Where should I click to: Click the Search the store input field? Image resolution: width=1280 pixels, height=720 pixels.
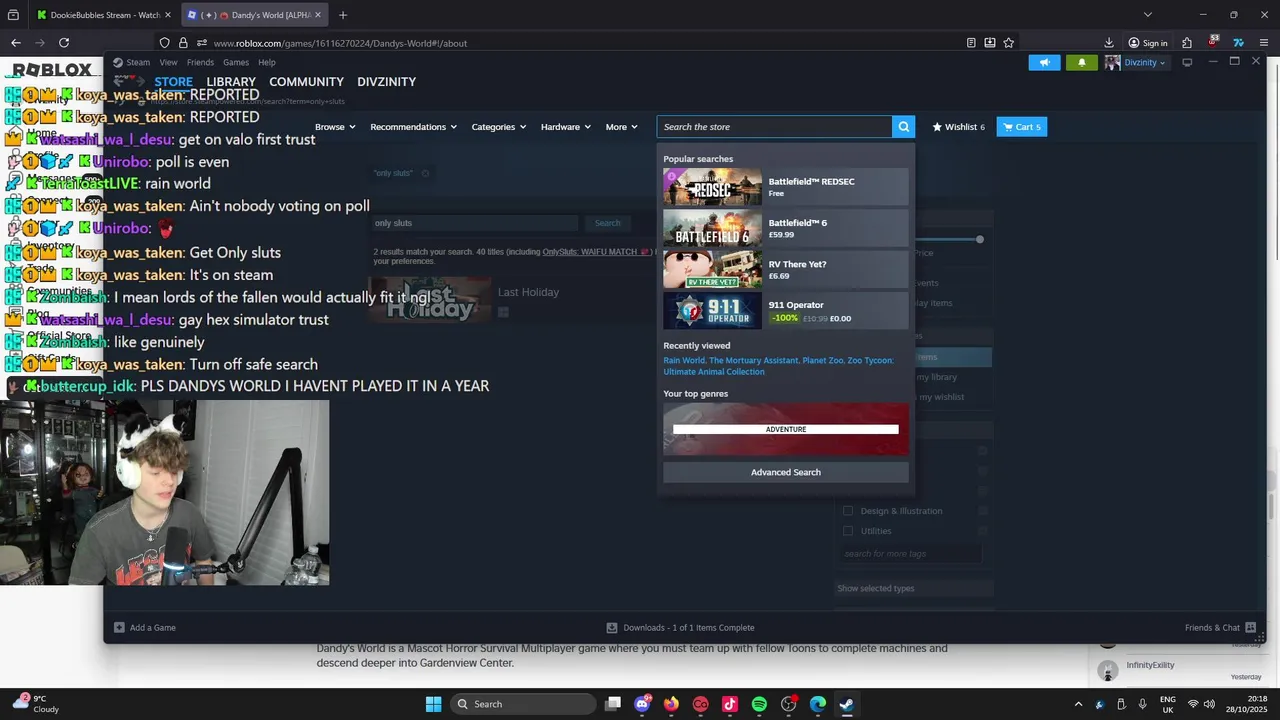(774, 127)
